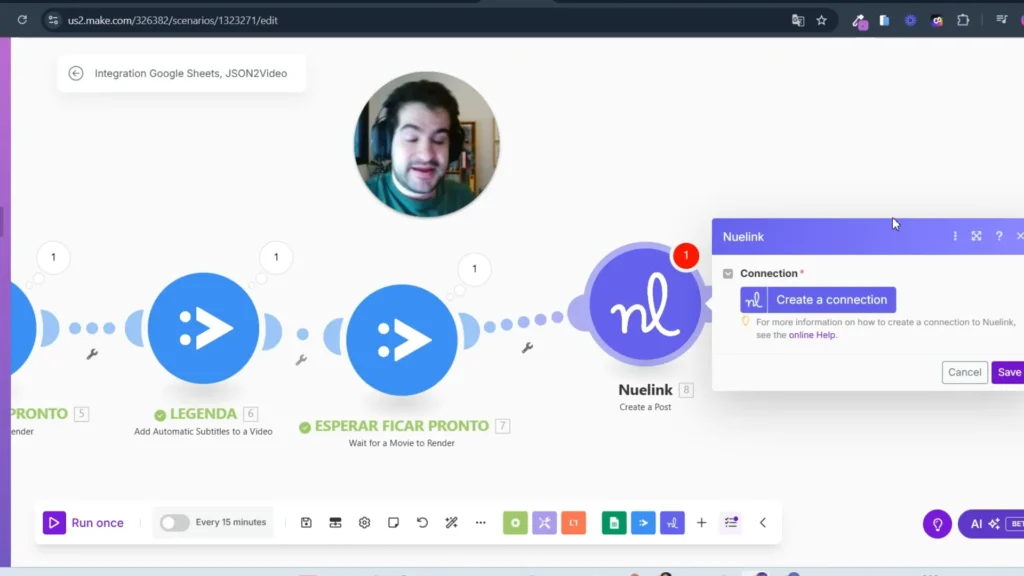The image size is (1024, 576).
Task: Open wrench filter between LEGENDA and ESPERAR
Action: [301, 360]
